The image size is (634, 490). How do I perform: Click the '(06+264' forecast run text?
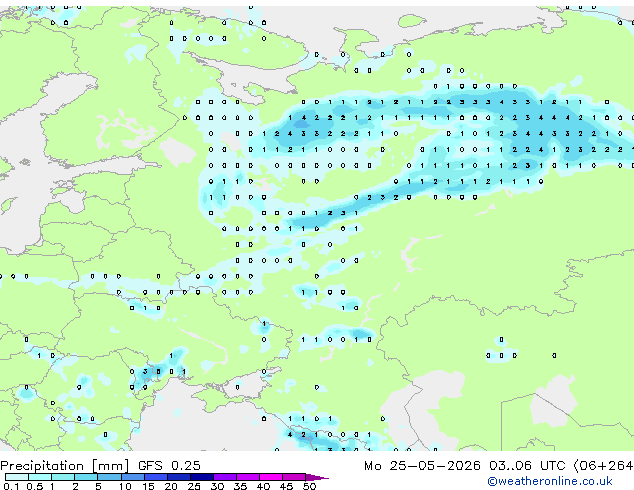click(x=603, y=466)
